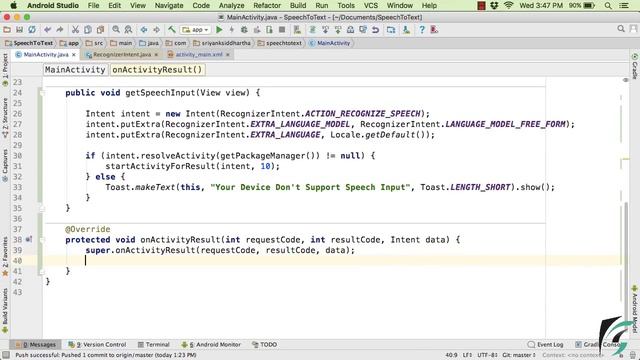
Task: Click SpeechToText breadcrumb in navigation bar
Action: coord(29,43)
